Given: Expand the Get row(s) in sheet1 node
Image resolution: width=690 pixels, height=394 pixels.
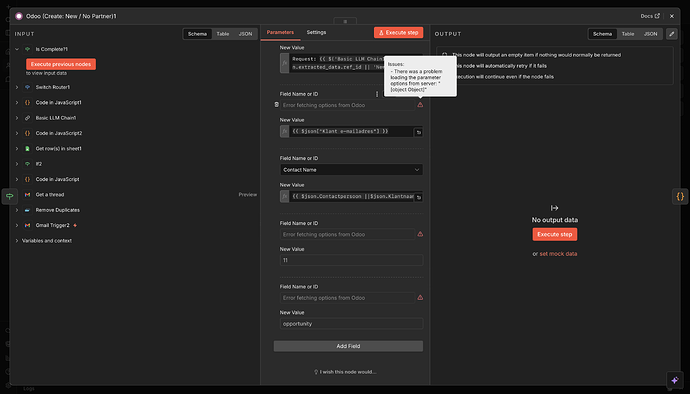Looking at the screenshot, I should pos(17,149).
